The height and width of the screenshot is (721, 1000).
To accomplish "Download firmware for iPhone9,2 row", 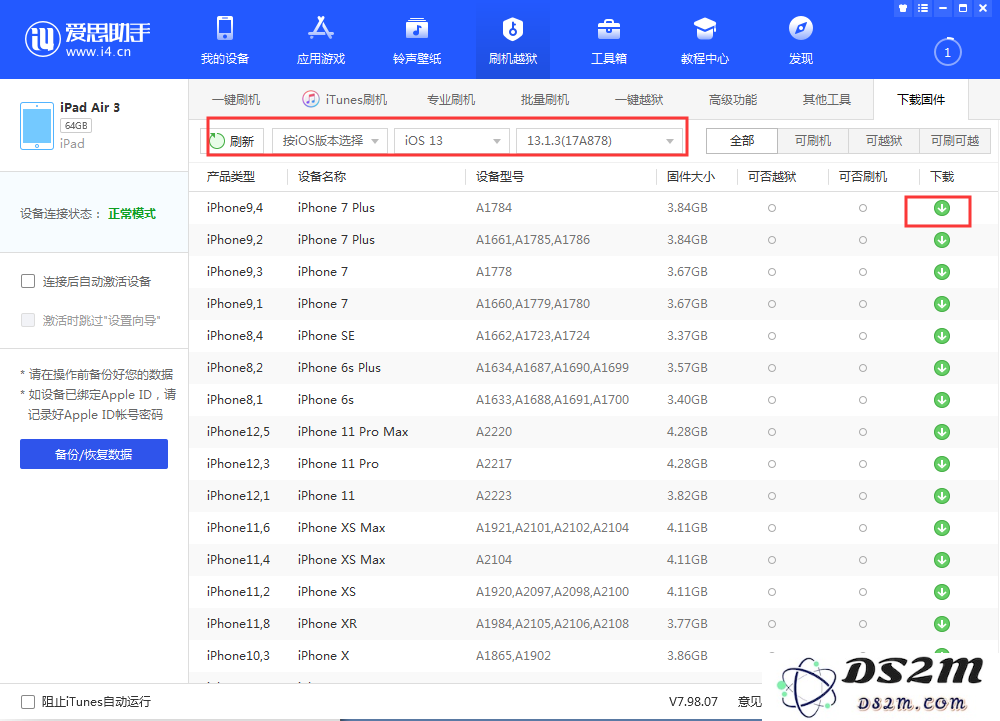I will coord(941,240).
